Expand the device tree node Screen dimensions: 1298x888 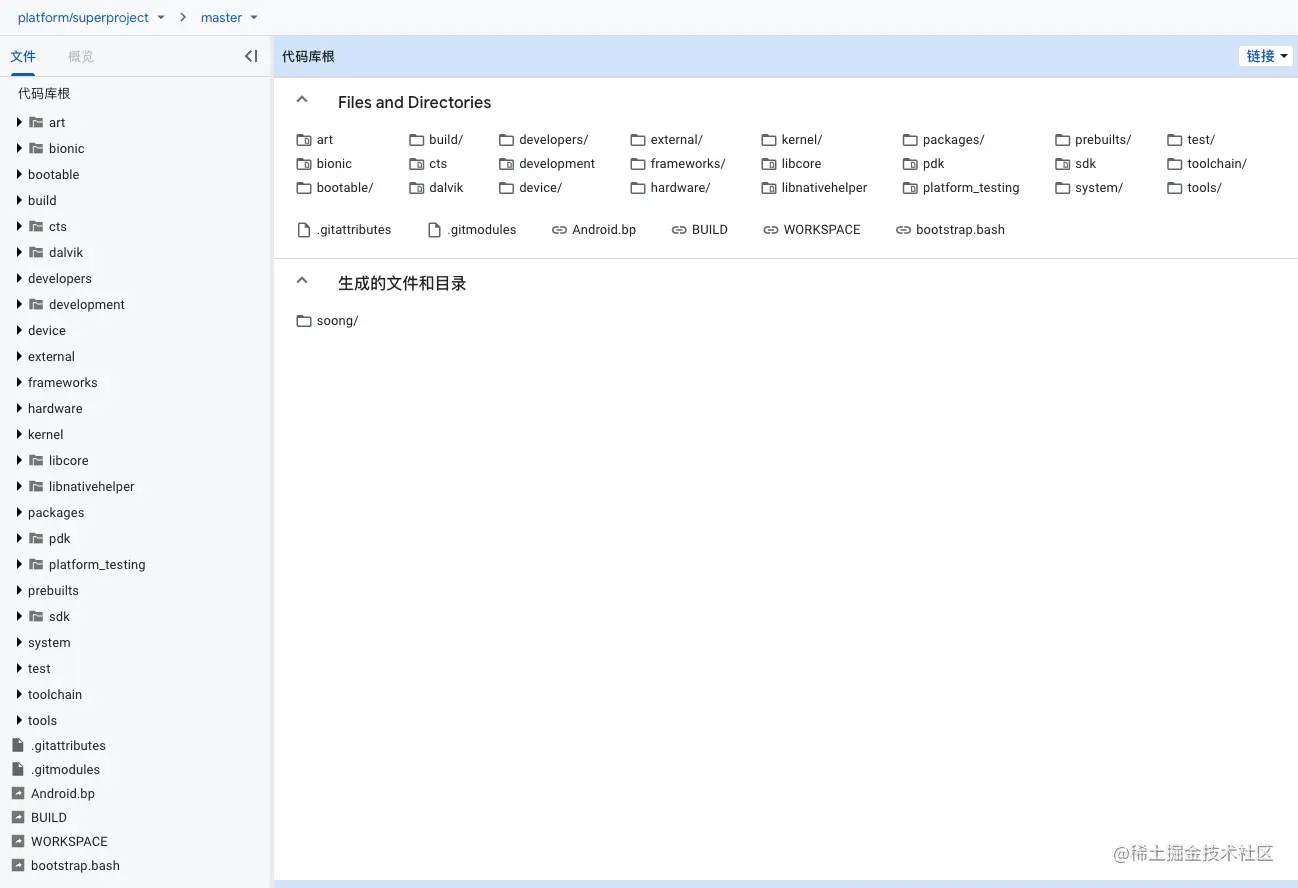pos(19,330)
